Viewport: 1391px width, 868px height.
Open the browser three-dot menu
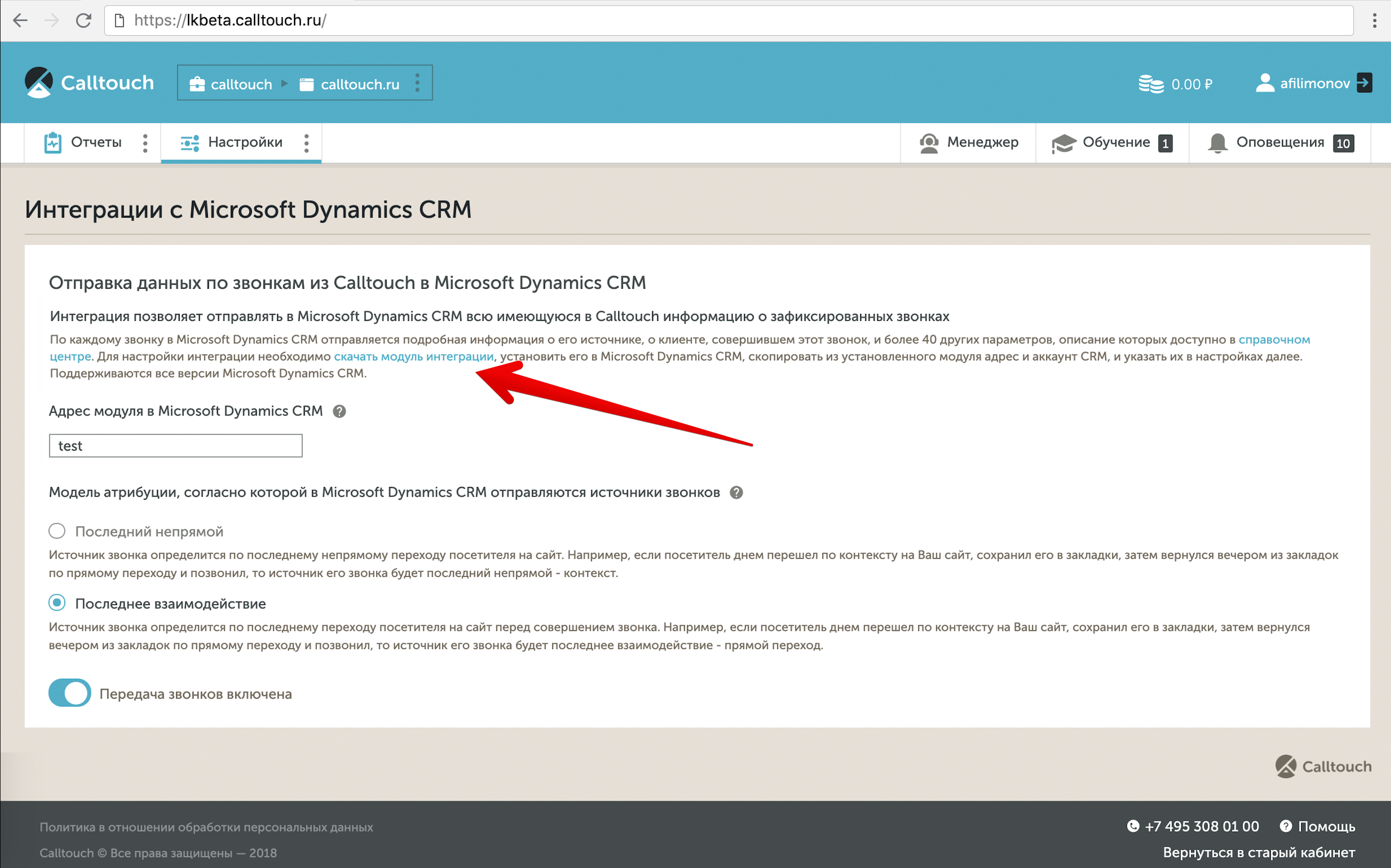[x=1374, y=21]
